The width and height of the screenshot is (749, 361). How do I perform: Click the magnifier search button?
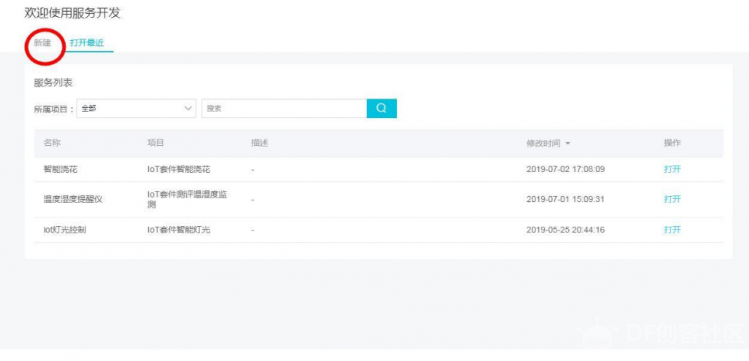coord(382,108)
